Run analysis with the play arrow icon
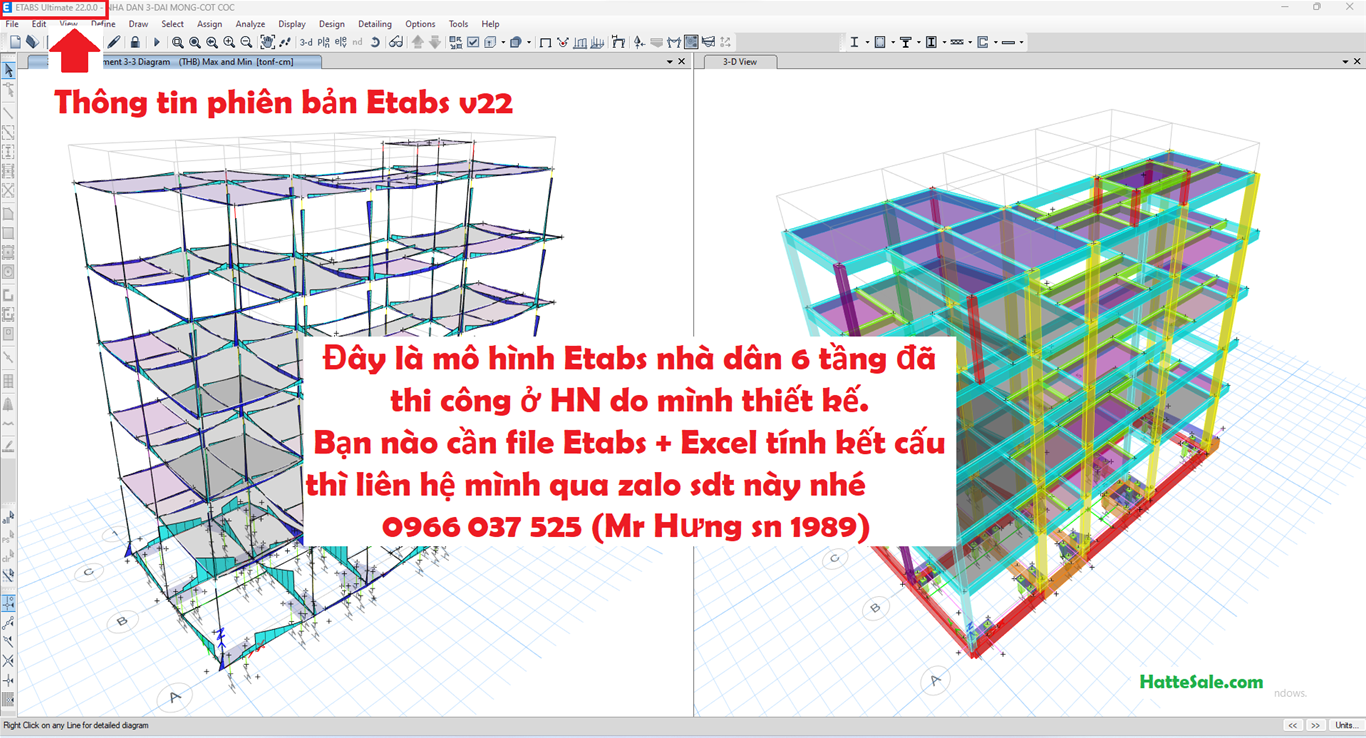This screenshot has height=738, width=1366. point(156,42)
